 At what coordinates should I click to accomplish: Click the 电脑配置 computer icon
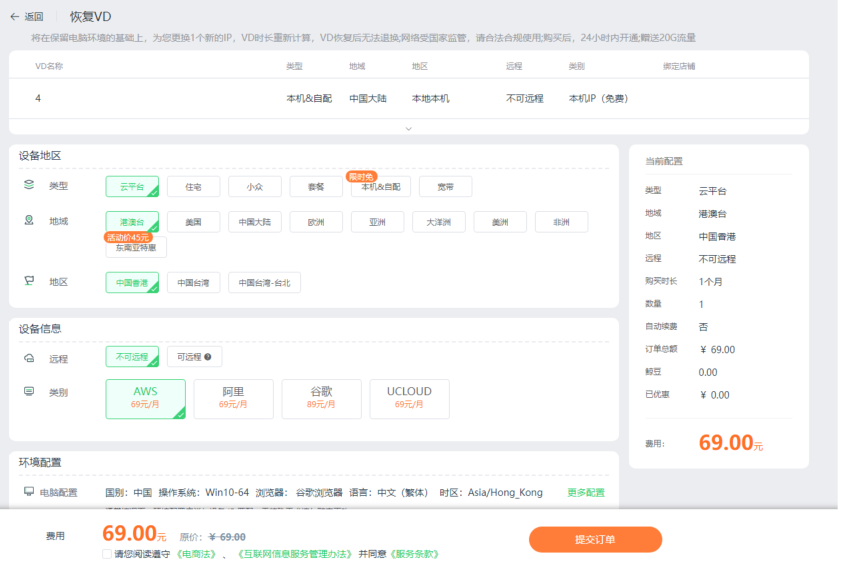point(29,491)
